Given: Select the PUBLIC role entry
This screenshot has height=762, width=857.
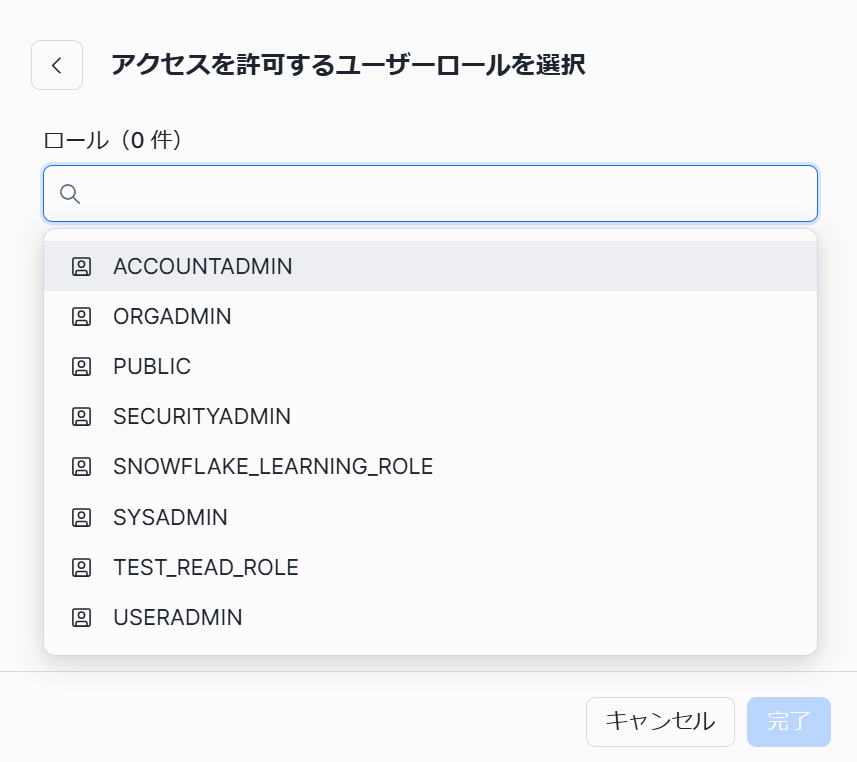Looking at the screenshot, I should point(152,366).
